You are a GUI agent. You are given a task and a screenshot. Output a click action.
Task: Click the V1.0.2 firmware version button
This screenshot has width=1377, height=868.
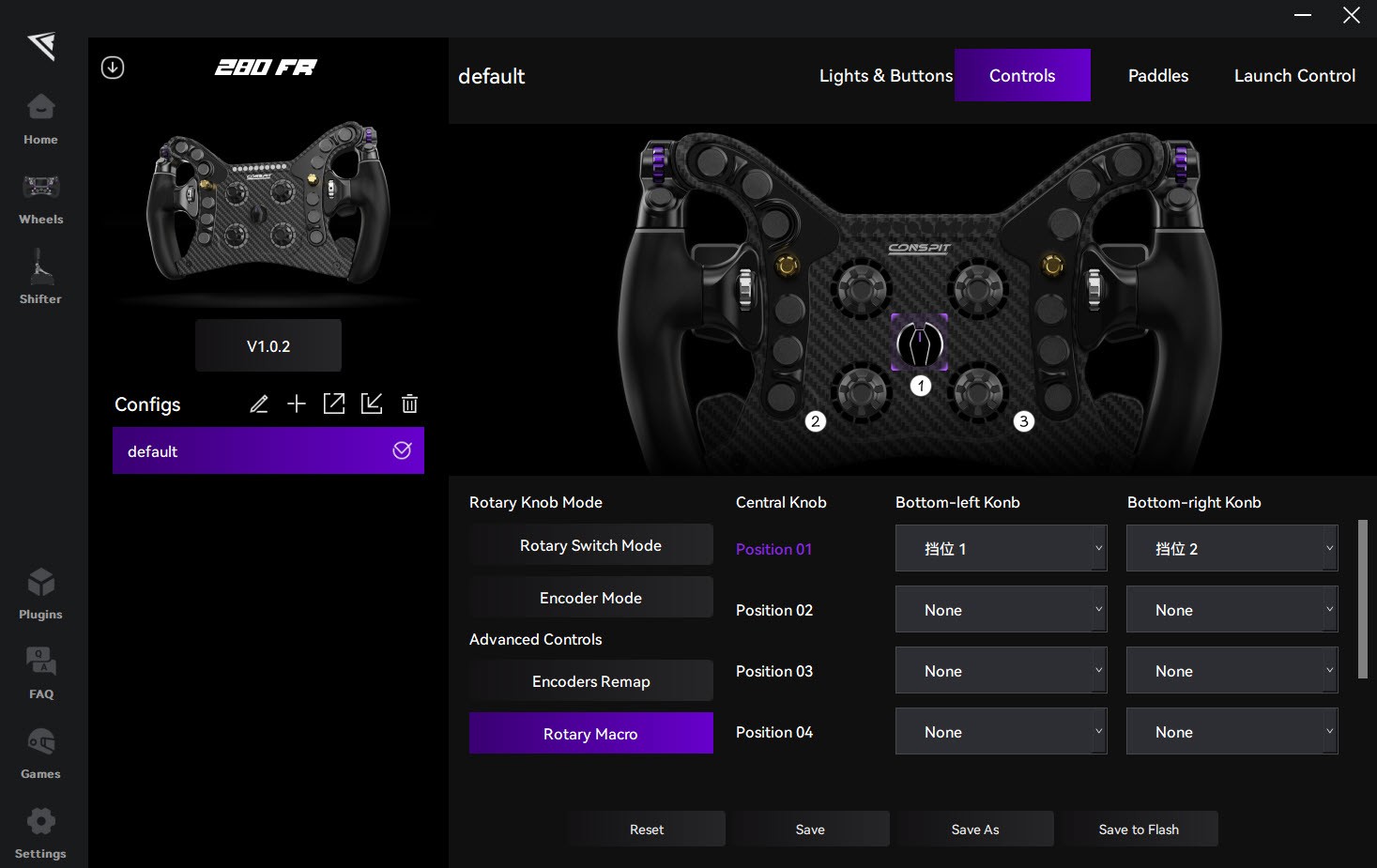point(268,345)
